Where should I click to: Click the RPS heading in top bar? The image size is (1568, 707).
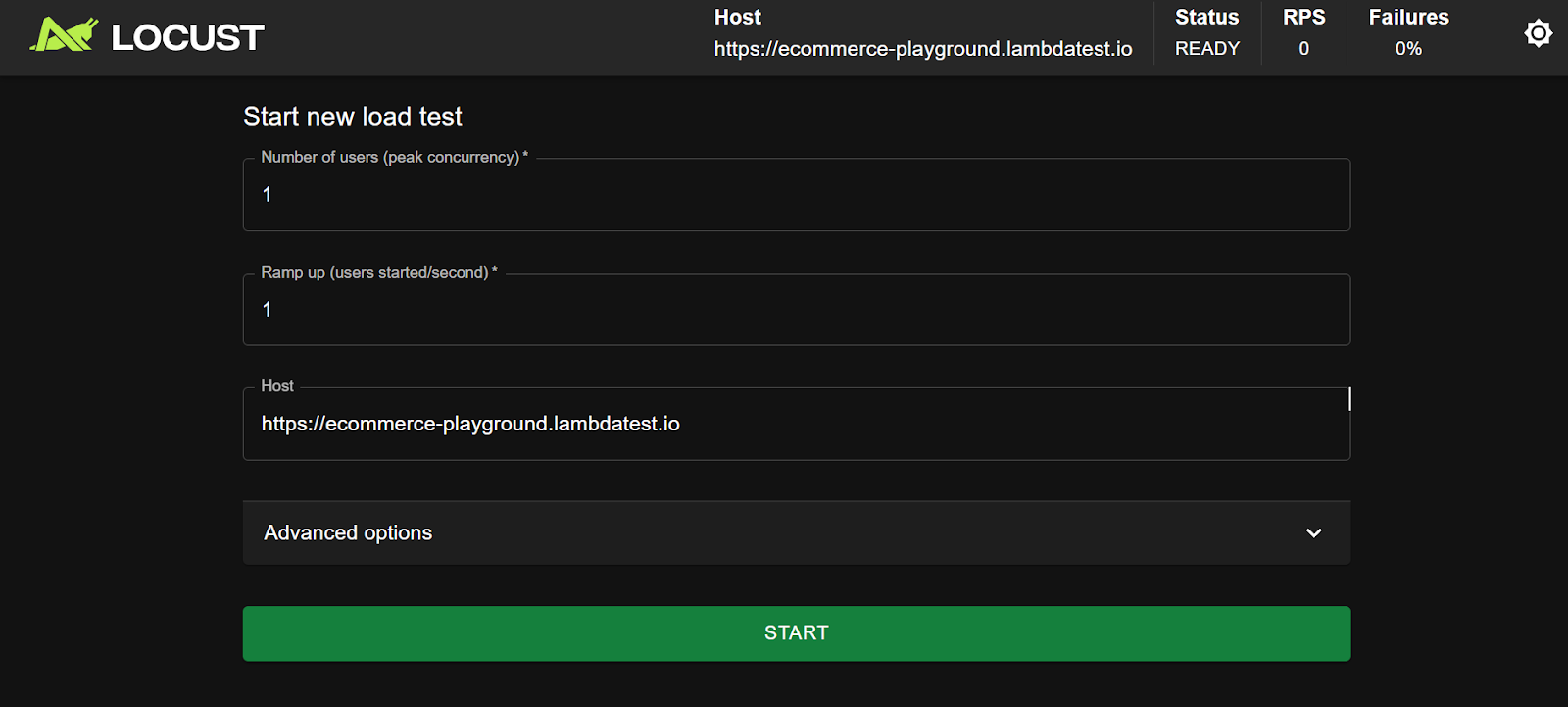(x=1303, y=18)
